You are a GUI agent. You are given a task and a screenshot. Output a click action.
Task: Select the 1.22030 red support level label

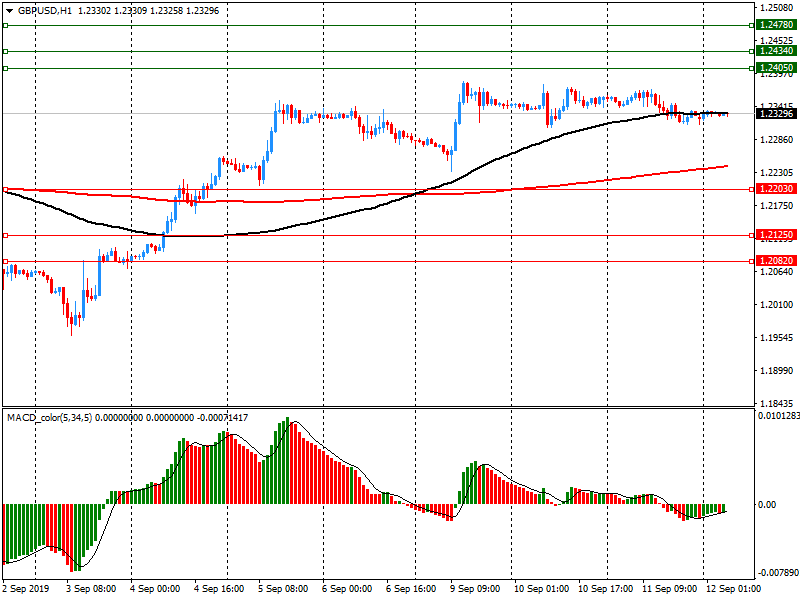click(776, 189)
